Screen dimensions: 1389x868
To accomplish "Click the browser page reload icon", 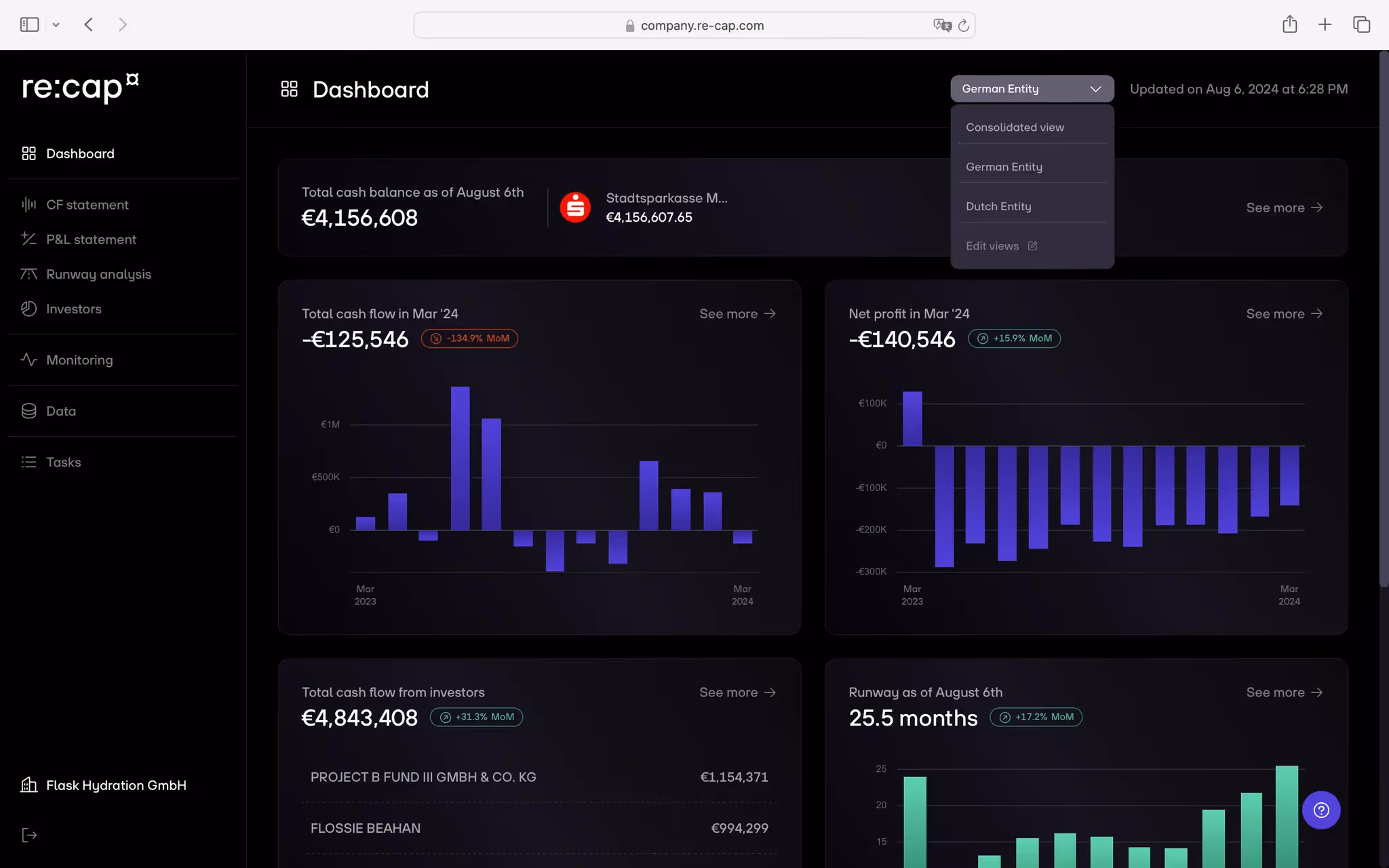I will tap(963, 26).
